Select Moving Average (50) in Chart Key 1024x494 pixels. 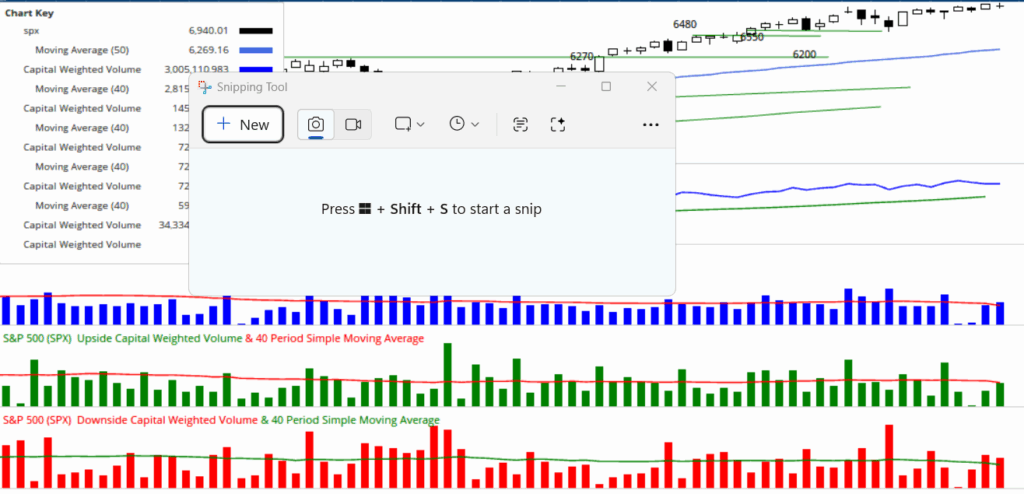[81, 50]
